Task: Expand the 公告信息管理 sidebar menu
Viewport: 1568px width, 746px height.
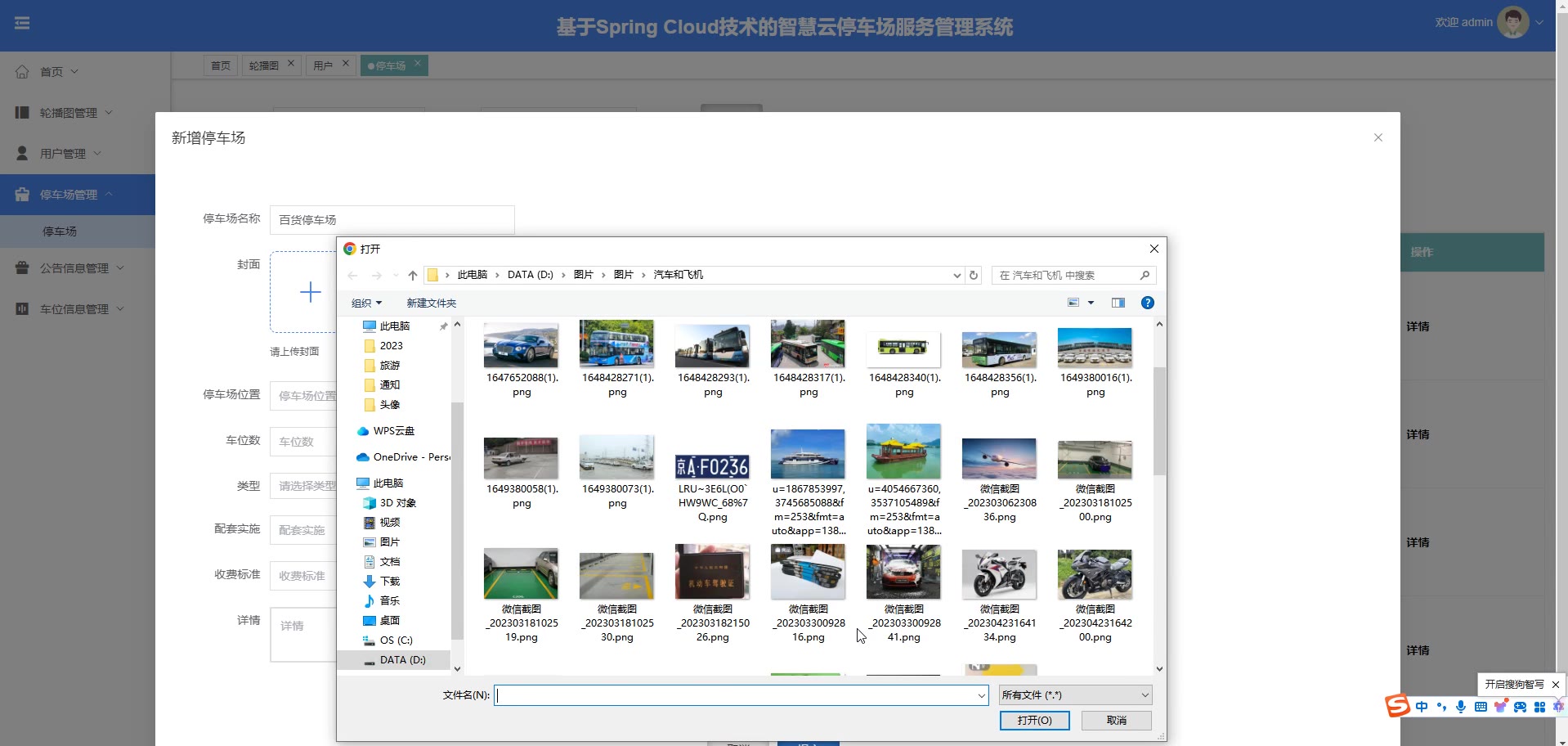Action: click(69, 268)
